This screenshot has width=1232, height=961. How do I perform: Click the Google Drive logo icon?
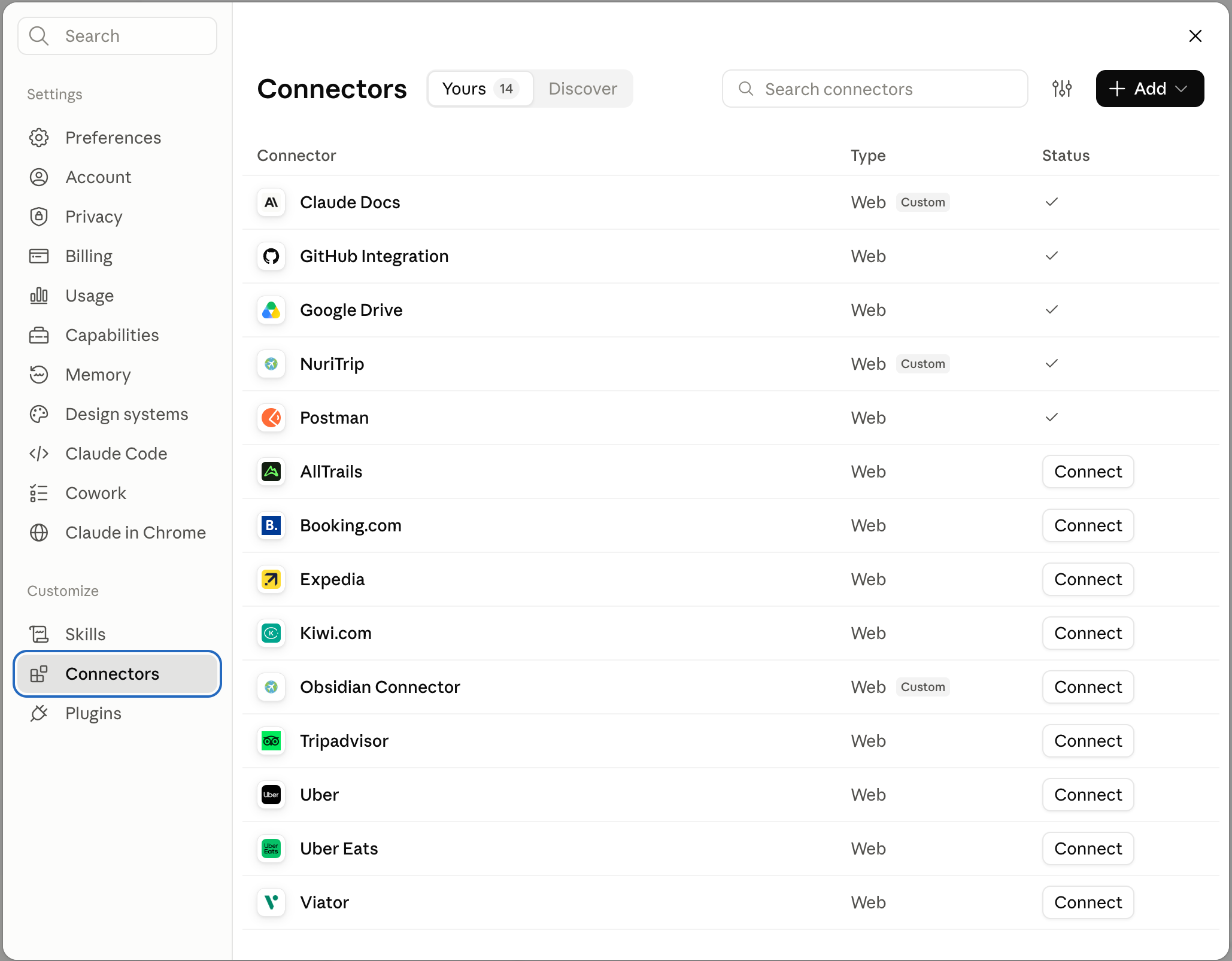click(x=271, y=310)
